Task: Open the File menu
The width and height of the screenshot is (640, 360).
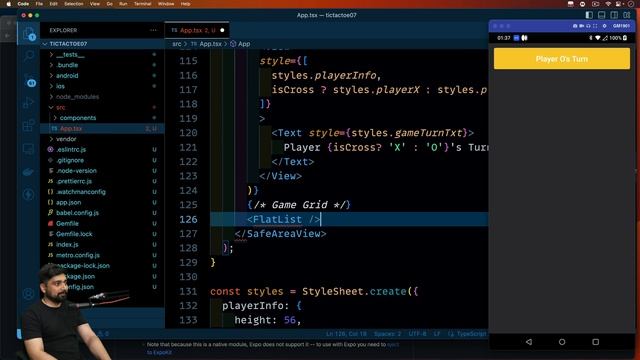Action: (x=39, y=4)
